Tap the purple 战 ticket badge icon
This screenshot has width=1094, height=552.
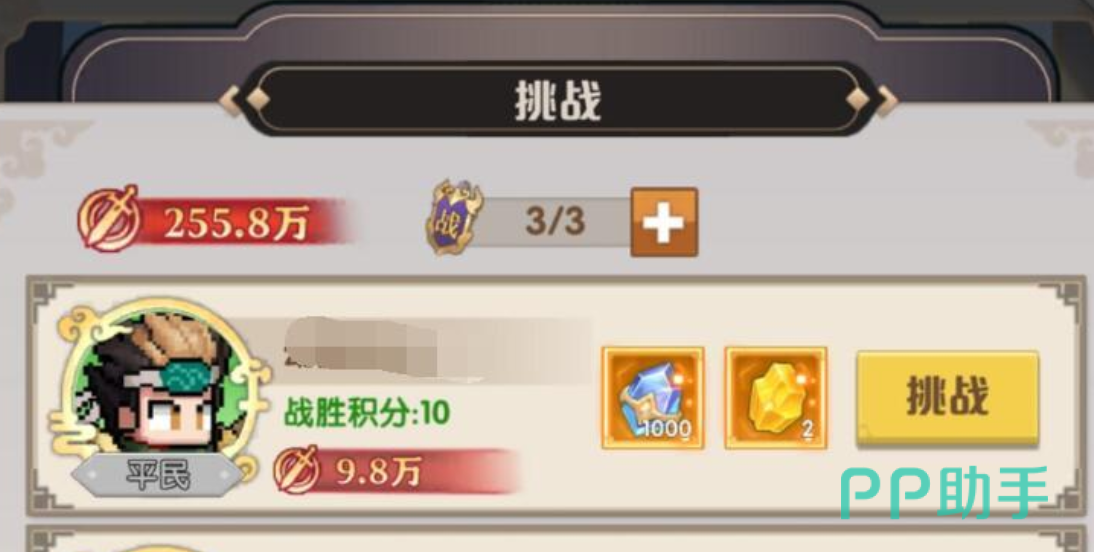pyautogui.click(x=455, y=217)
